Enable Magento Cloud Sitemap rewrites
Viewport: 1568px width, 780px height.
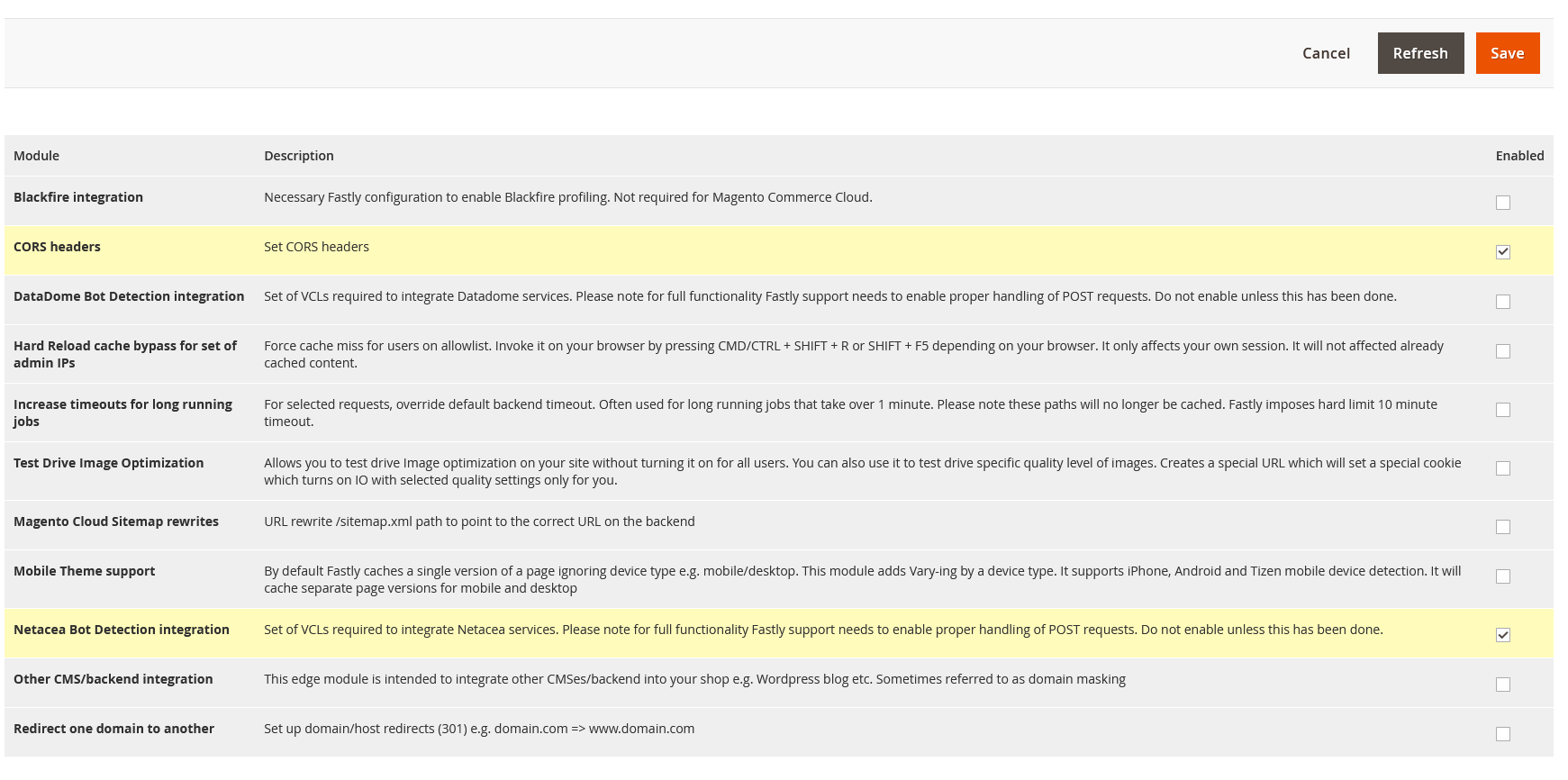click(1502, 527)
